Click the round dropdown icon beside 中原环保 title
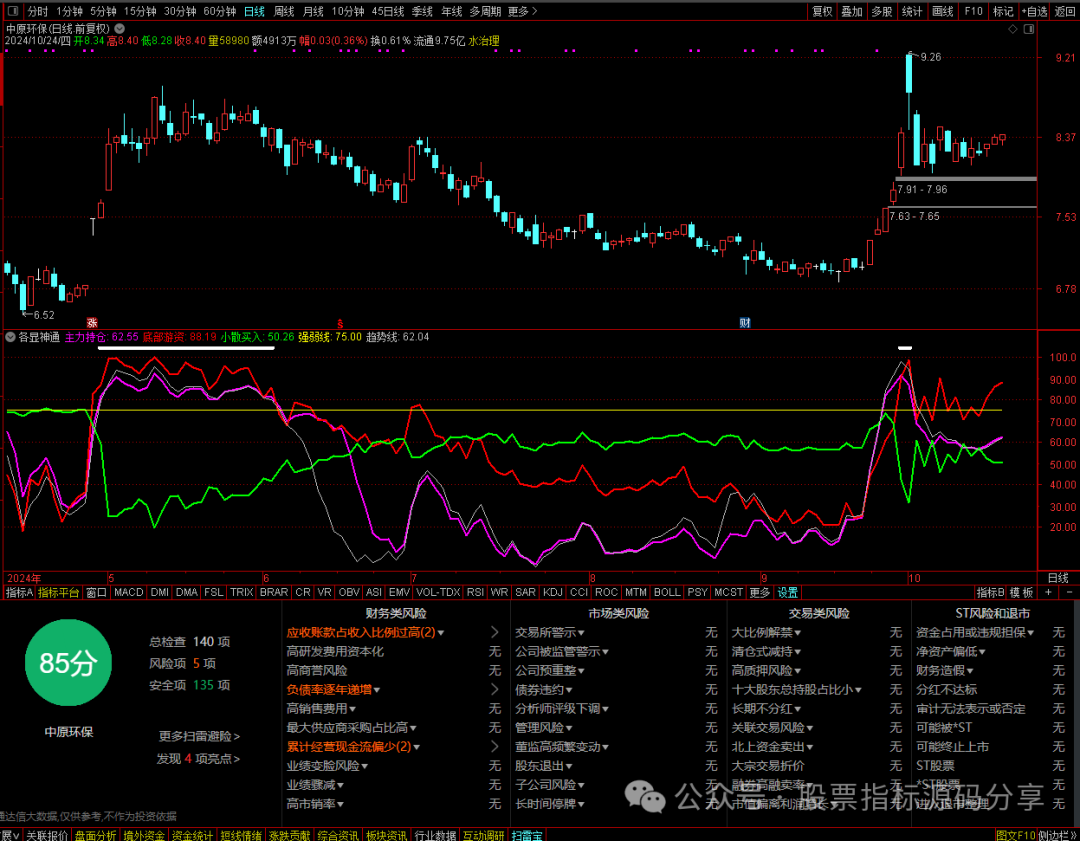Screen dimensions: 1080x841 pos(119,28)
